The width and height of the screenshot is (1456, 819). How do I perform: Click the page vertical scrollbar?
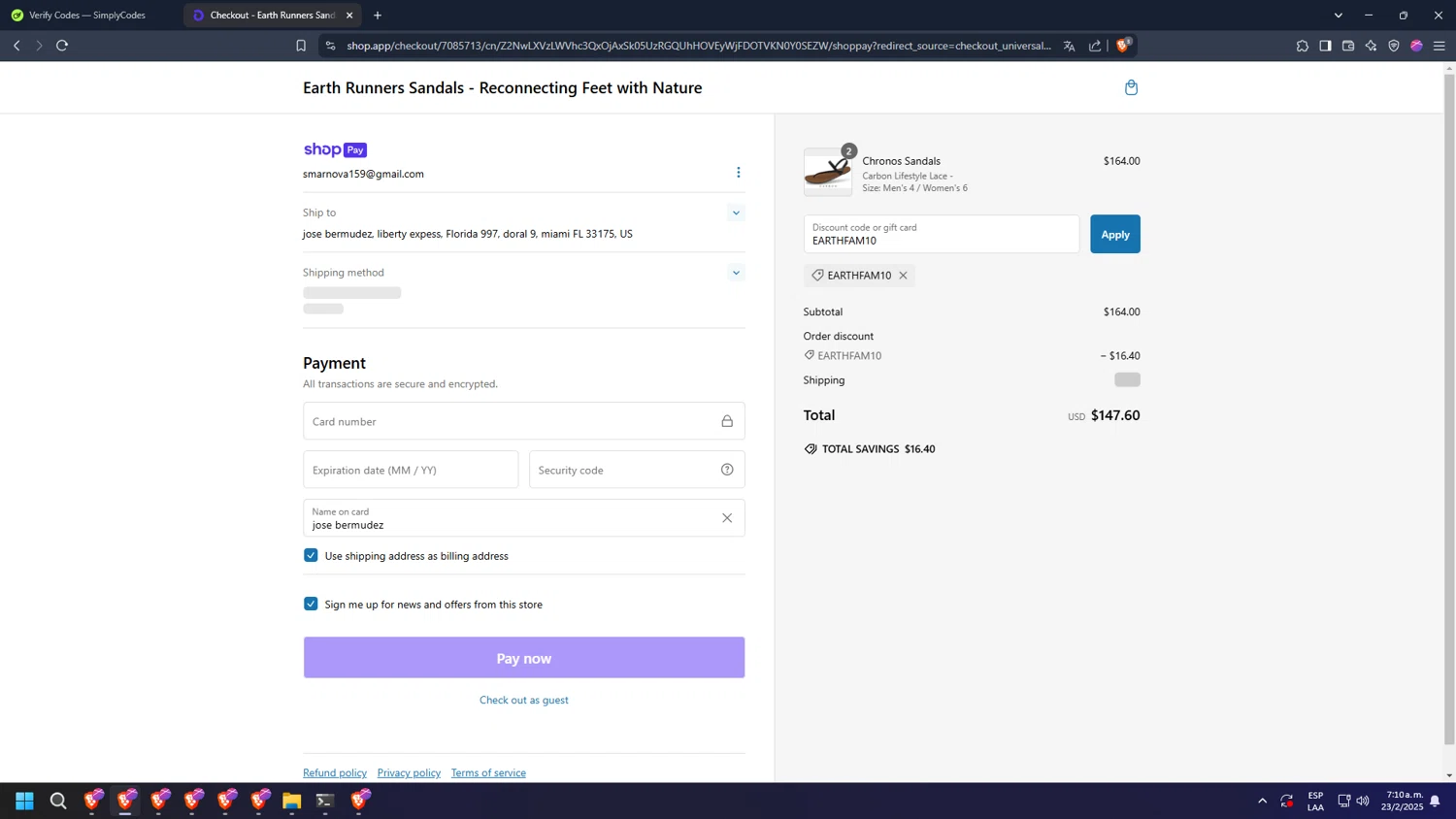pos(1449,408)
